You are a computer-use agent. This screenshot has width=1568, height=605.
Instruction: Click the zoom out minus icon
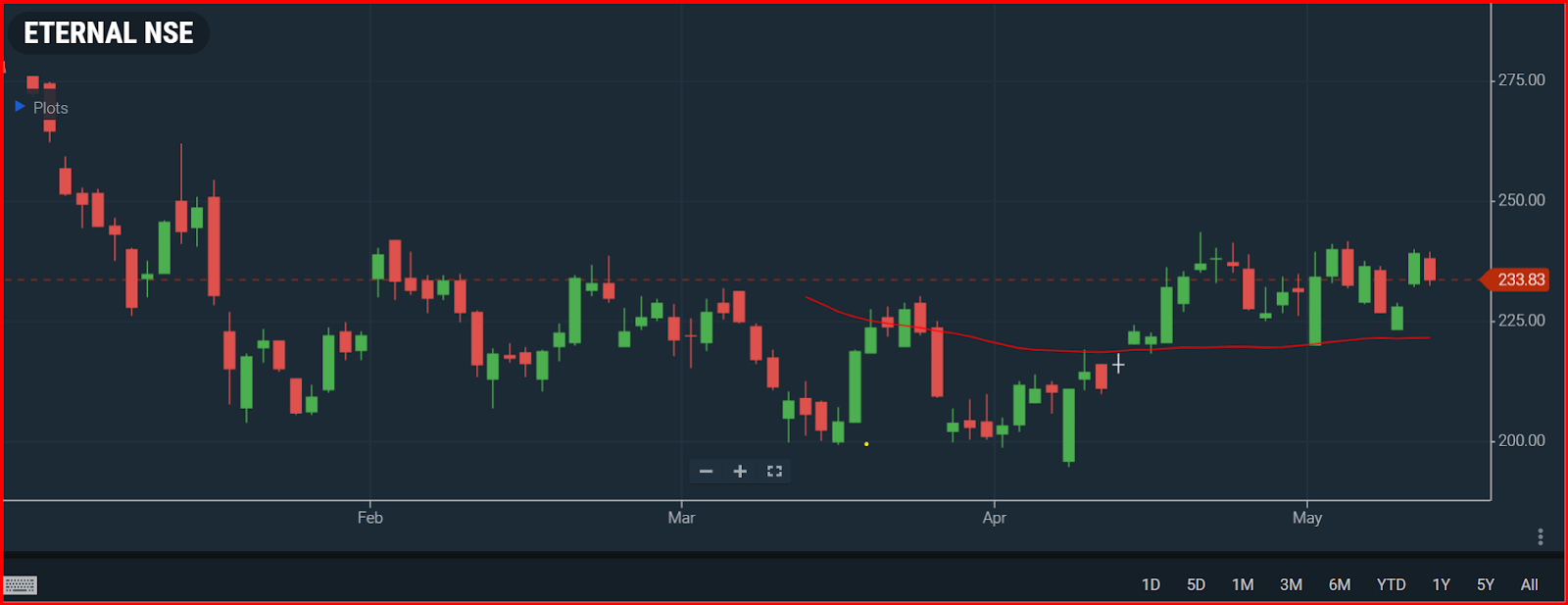coord(706,472)
